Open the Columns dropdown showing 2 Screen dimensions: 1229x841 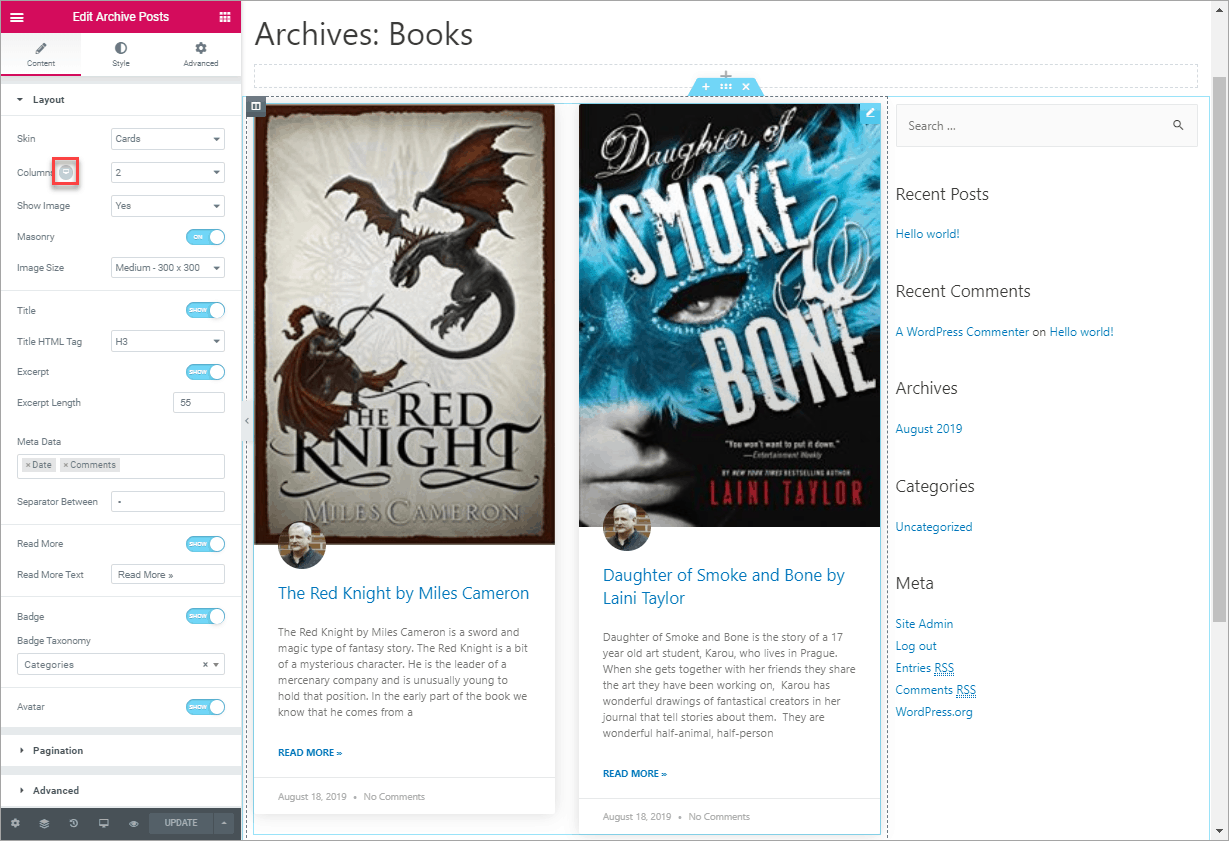[x=168, y=172]
